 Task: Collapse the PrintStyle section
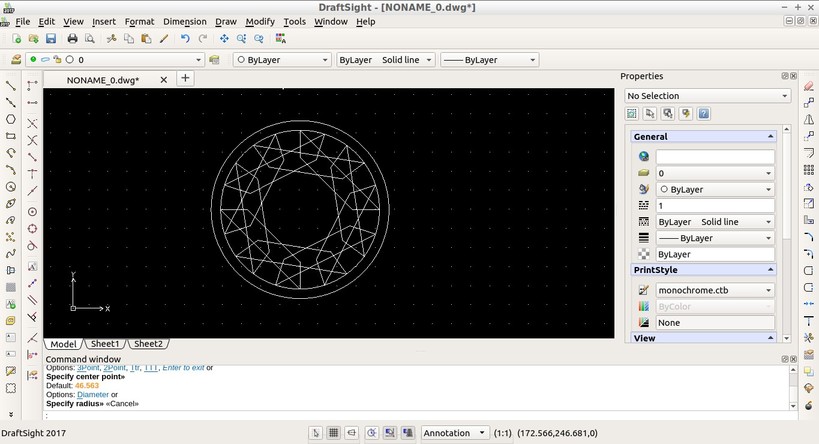pos(770,270)
